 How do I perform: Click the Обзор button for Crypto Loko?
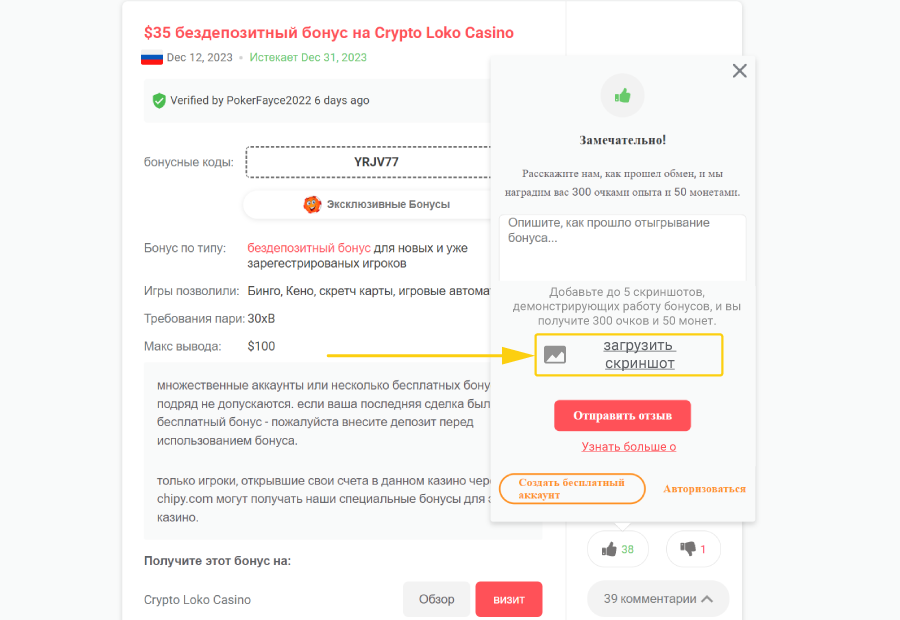tap(436, 599)
